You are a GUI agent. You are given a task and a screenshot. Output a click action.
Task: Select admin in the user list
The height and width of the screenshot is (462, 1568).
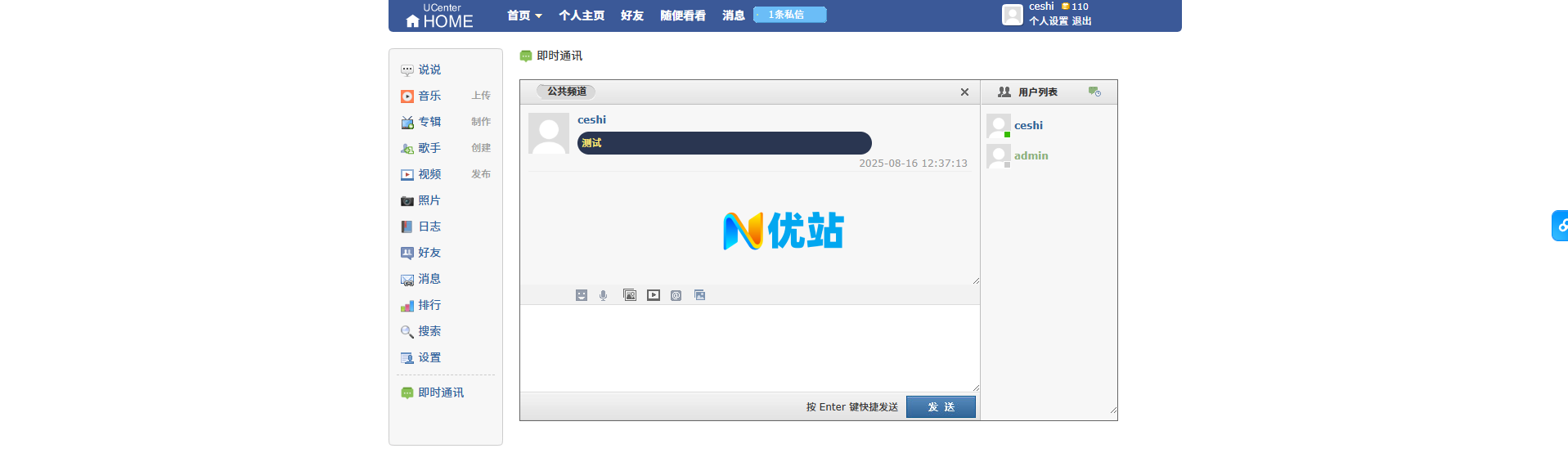pos(1031,155)
